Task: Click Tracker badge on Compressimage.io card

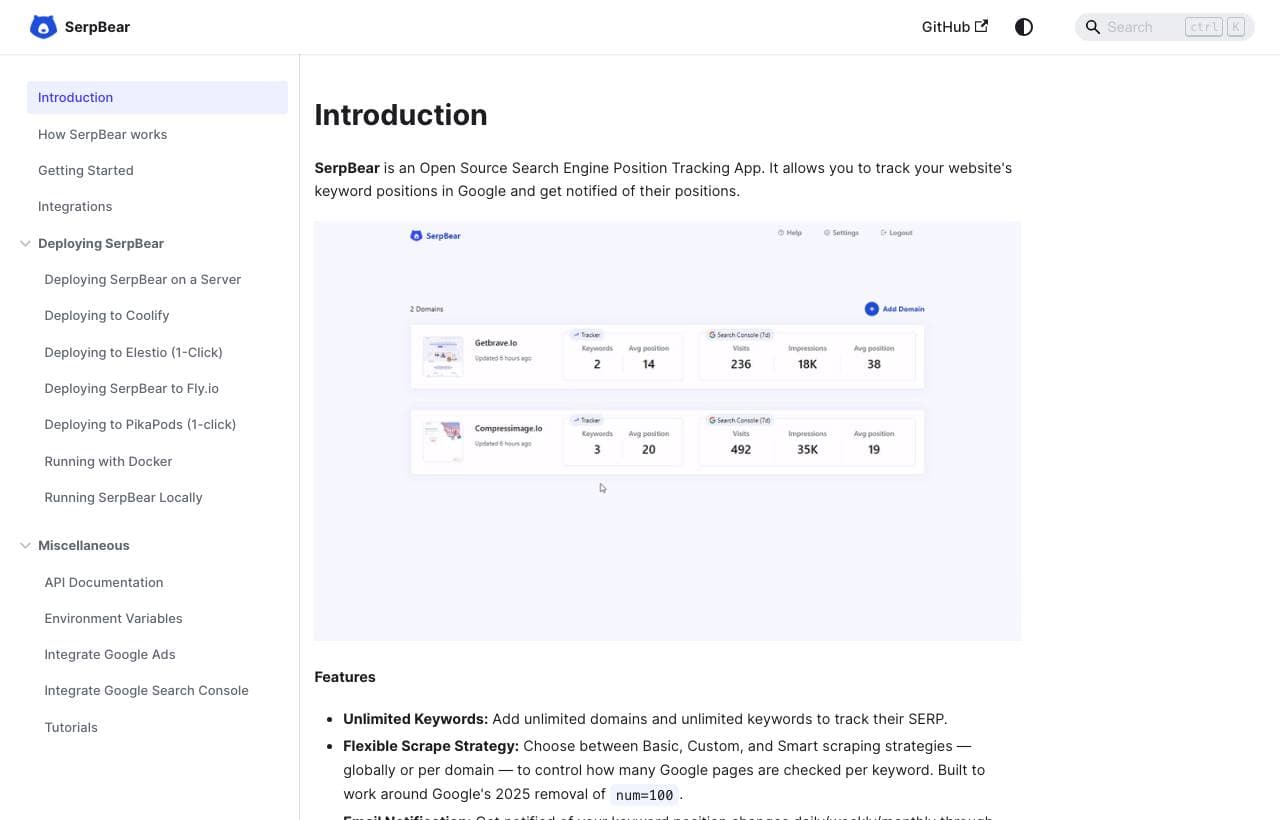Action: click(x=587, y=420)
